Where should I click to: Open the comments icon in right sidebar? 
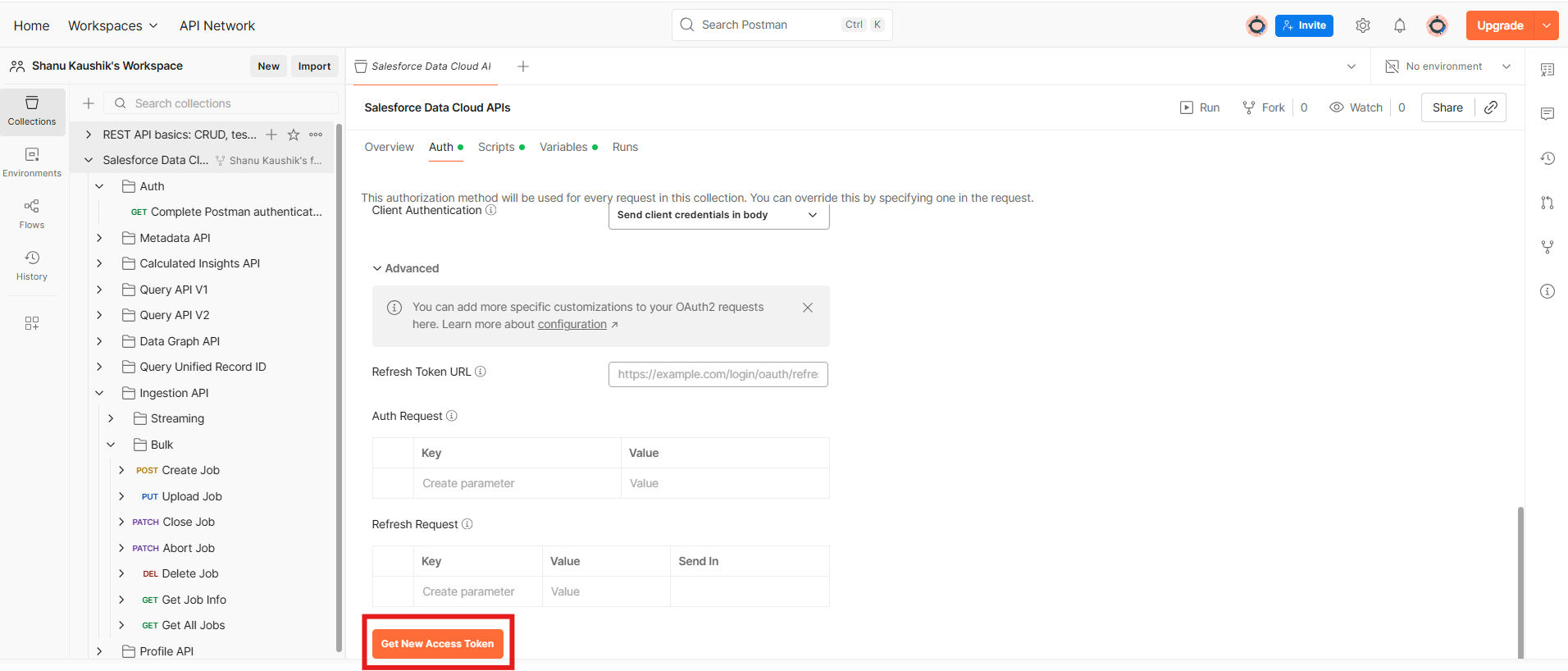pos(1547,114)
